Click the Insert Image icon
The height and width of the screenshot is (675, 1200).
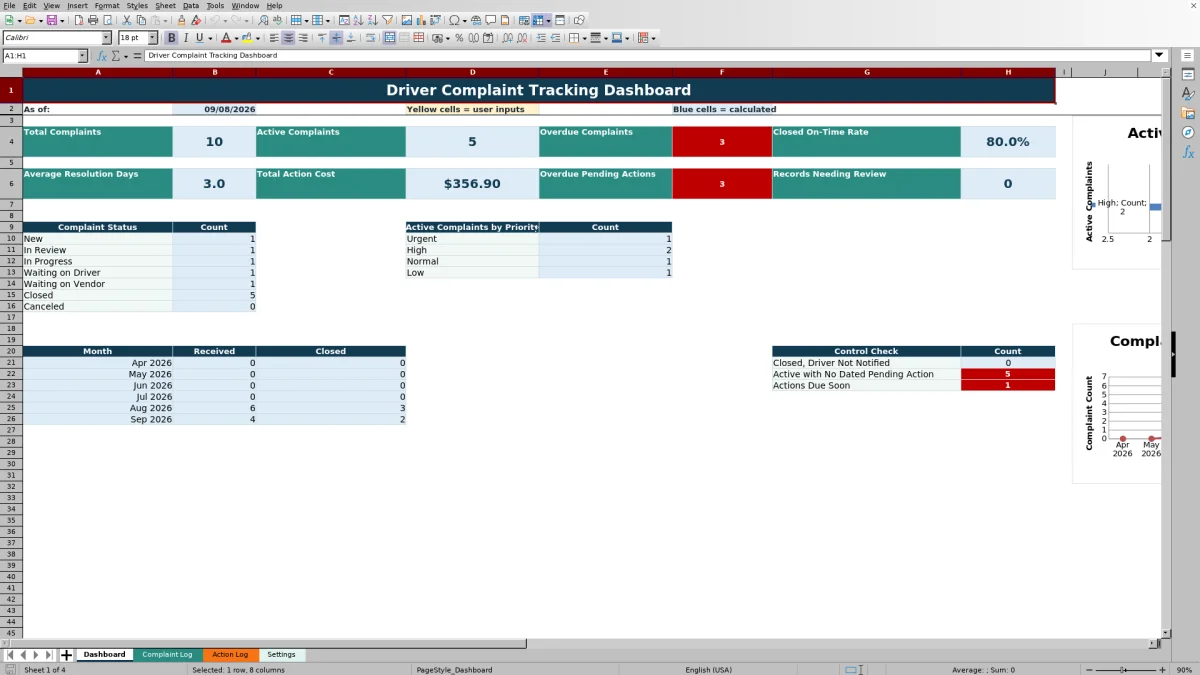(x=406, y=20)
